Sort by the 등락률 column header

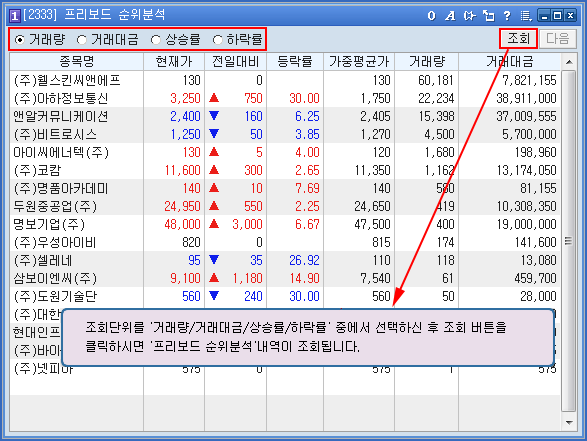[x=295, y=61]
